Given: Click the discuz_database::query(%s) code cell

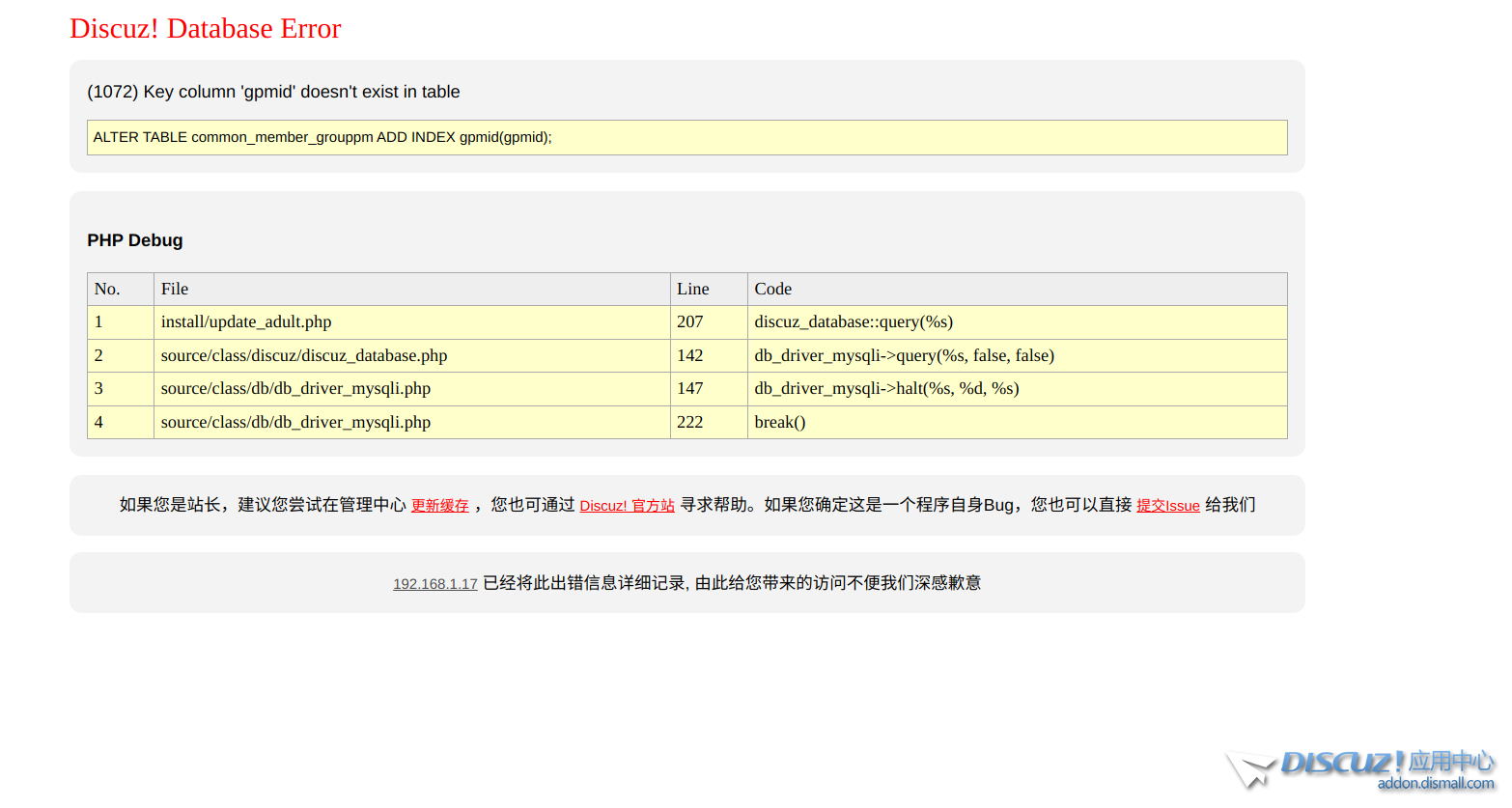Looking at the screenshot, I should 854,322.
